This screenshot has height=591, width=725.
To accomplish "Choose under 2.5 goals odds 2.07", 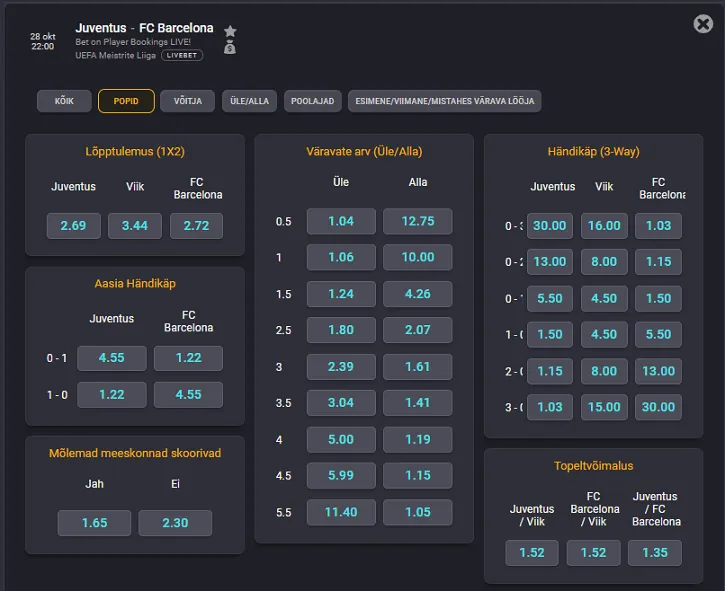I will tap(418, 330).
